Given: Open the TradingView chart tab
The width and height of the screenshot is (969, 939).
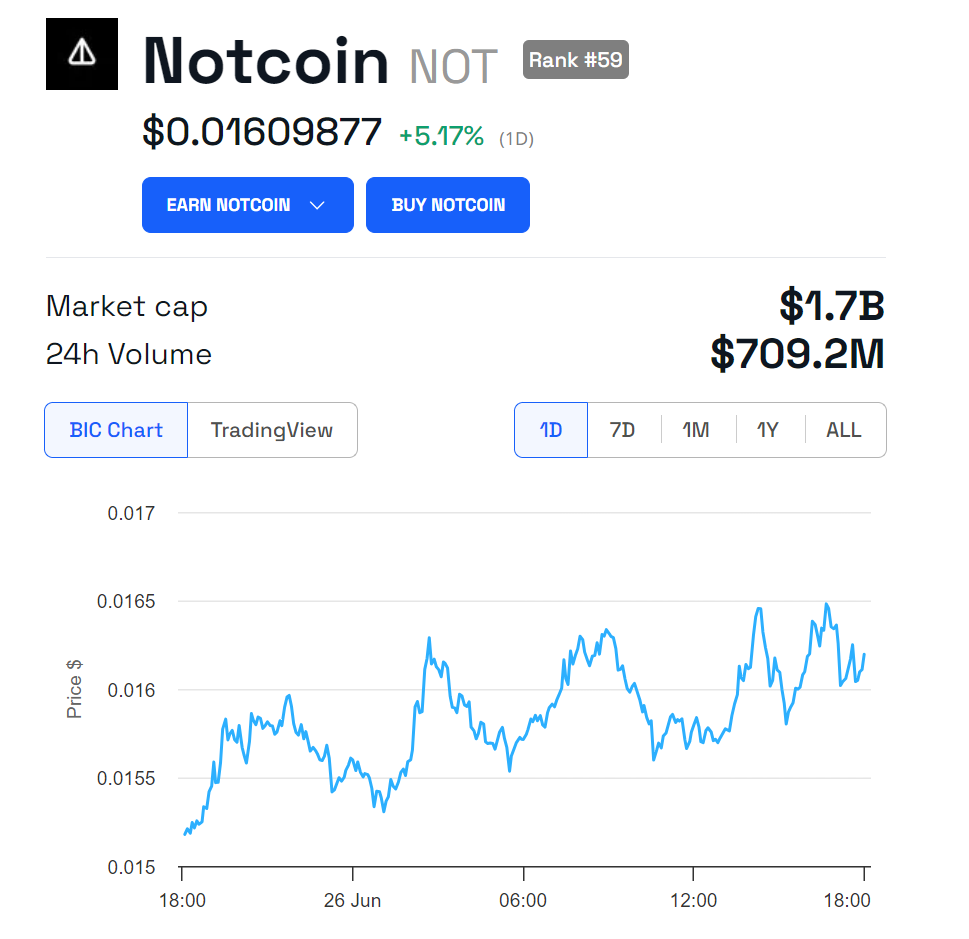Looking at the screenshot, I should point(272,430).
